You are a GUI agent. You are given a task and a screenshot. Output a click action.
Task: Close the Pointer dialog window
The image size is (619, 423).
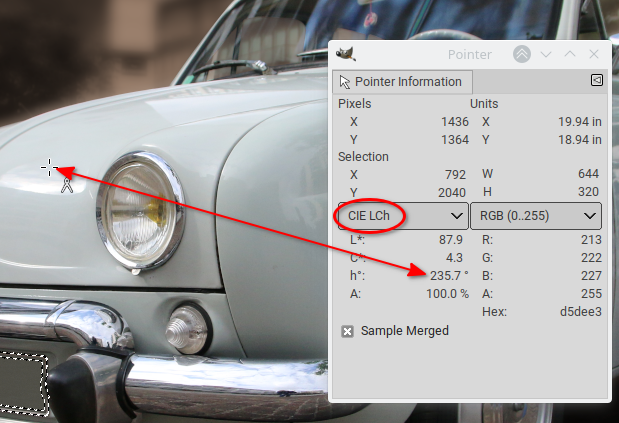click(594, 54)
